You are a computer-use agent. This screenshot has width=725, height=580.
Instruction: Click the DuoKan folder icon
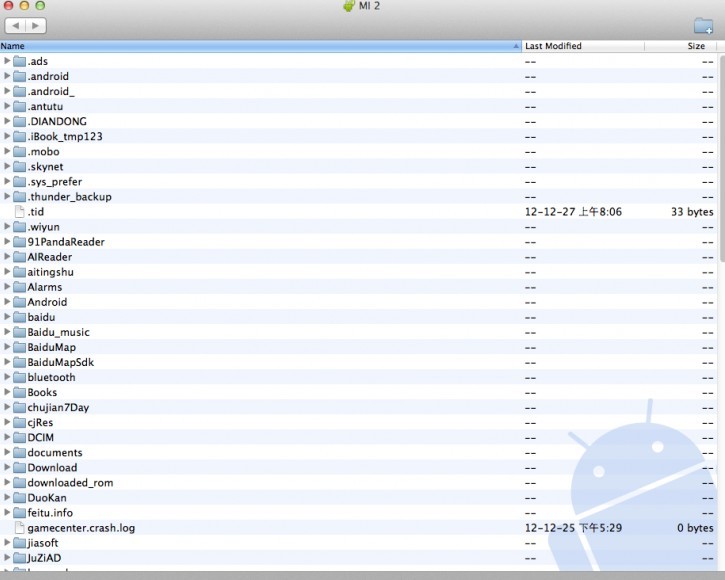tap(19, 498)
